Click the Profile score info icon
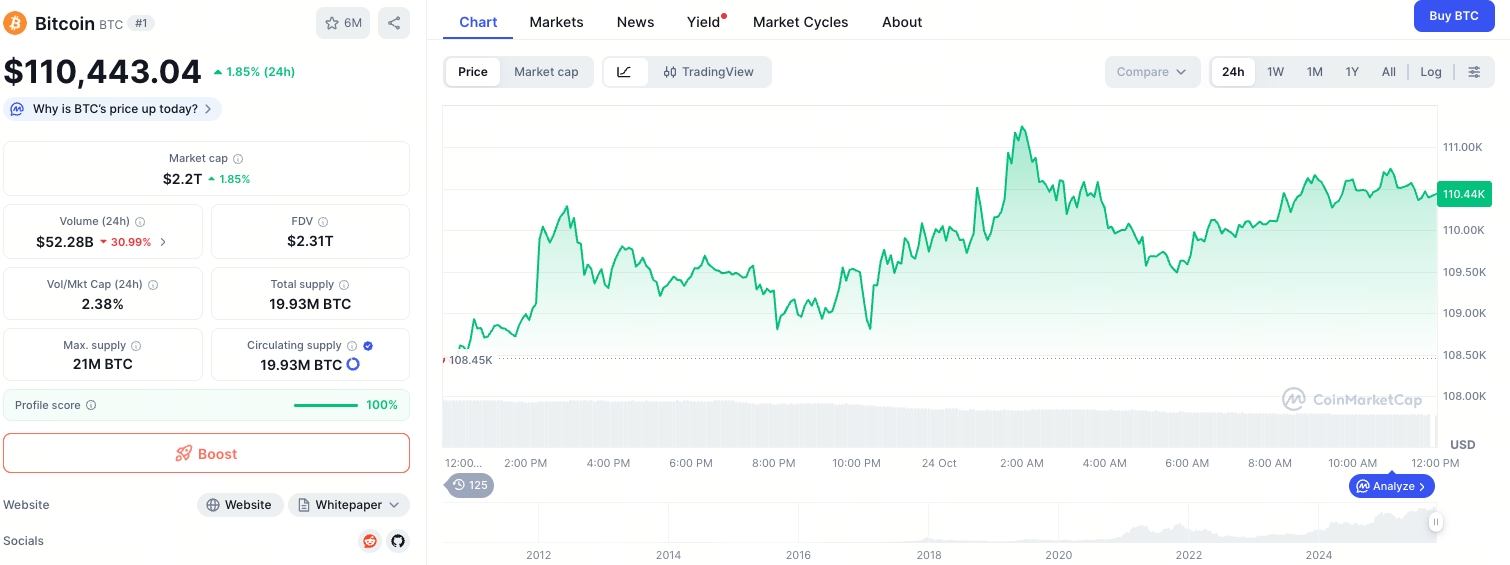1510x565 pixels. 91,405
